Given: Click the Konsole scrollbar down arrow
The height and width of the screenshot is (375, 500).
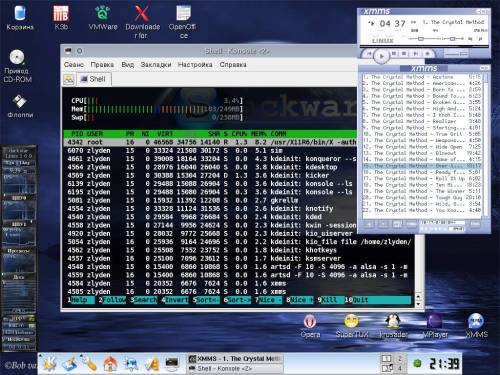Looking at the screenshot, I should click(418, 304).
